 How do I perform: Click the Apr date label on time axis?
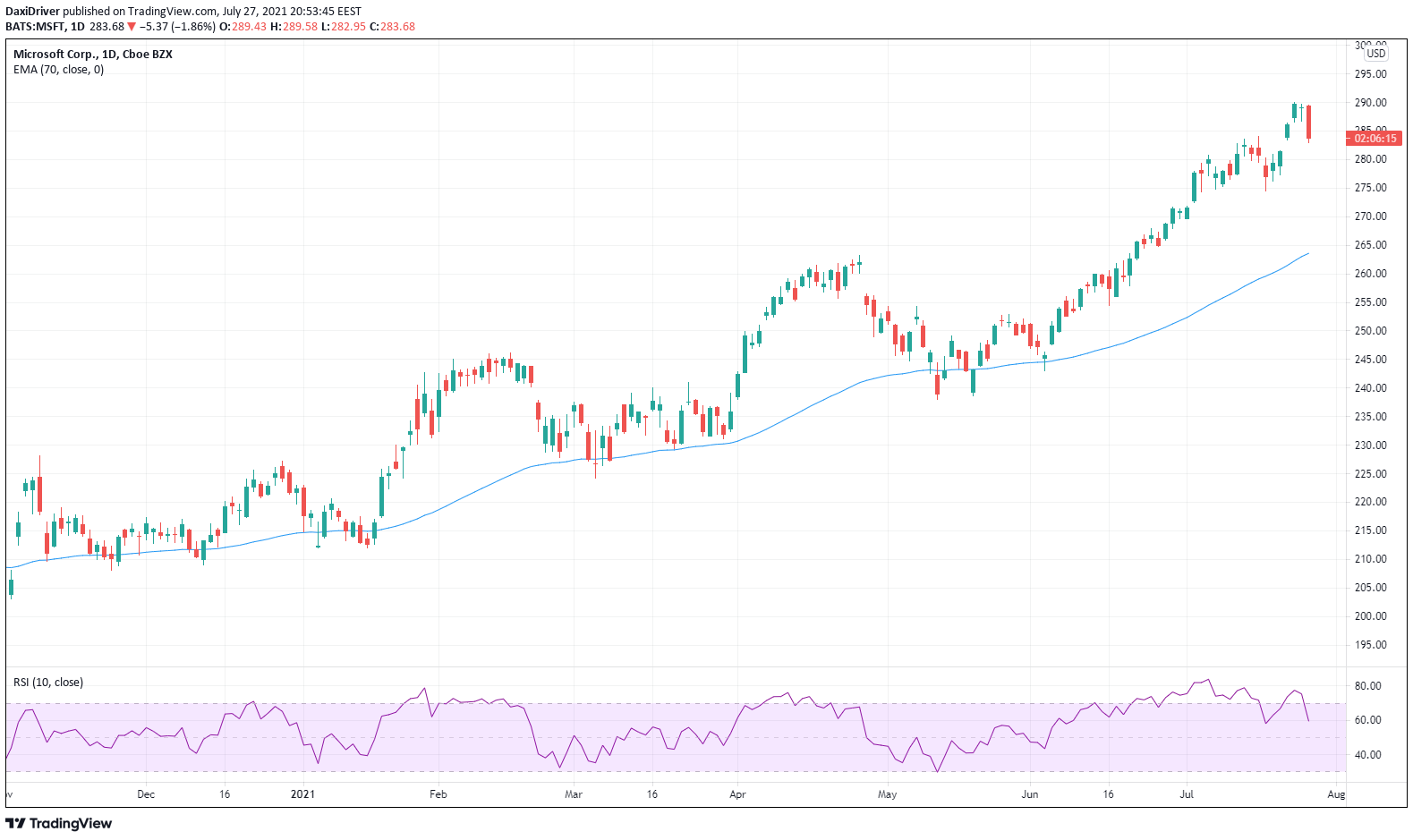[737, 794]
